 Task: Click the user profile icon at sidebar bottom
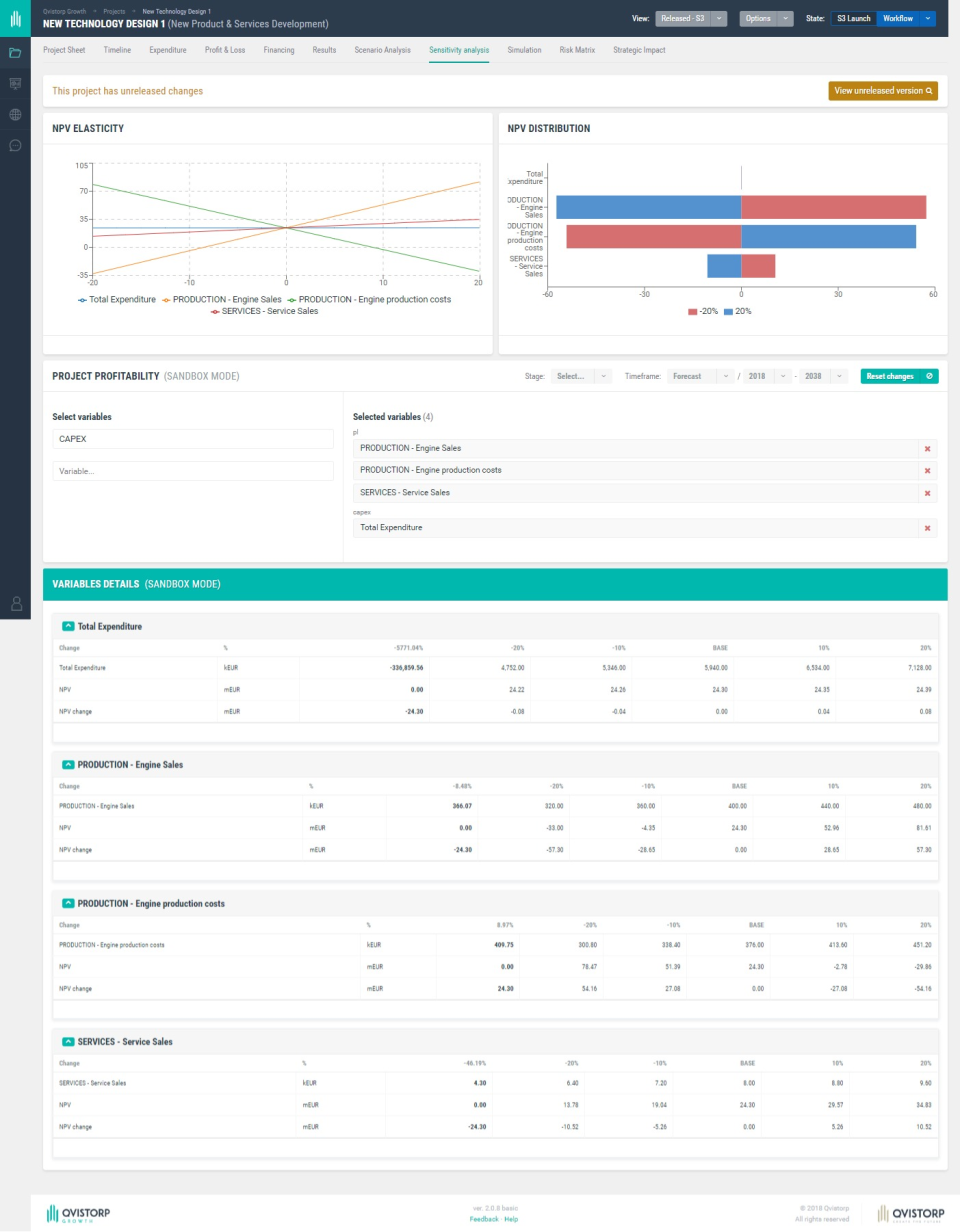click(14, 603)
